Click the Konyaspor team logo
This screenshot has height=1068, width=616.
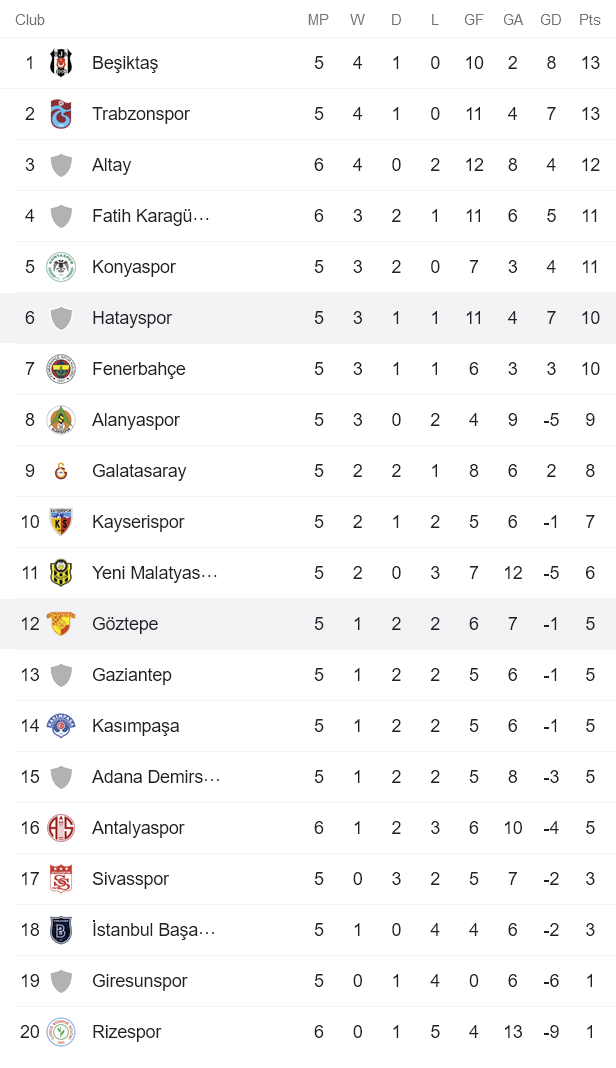click(61, 266)
